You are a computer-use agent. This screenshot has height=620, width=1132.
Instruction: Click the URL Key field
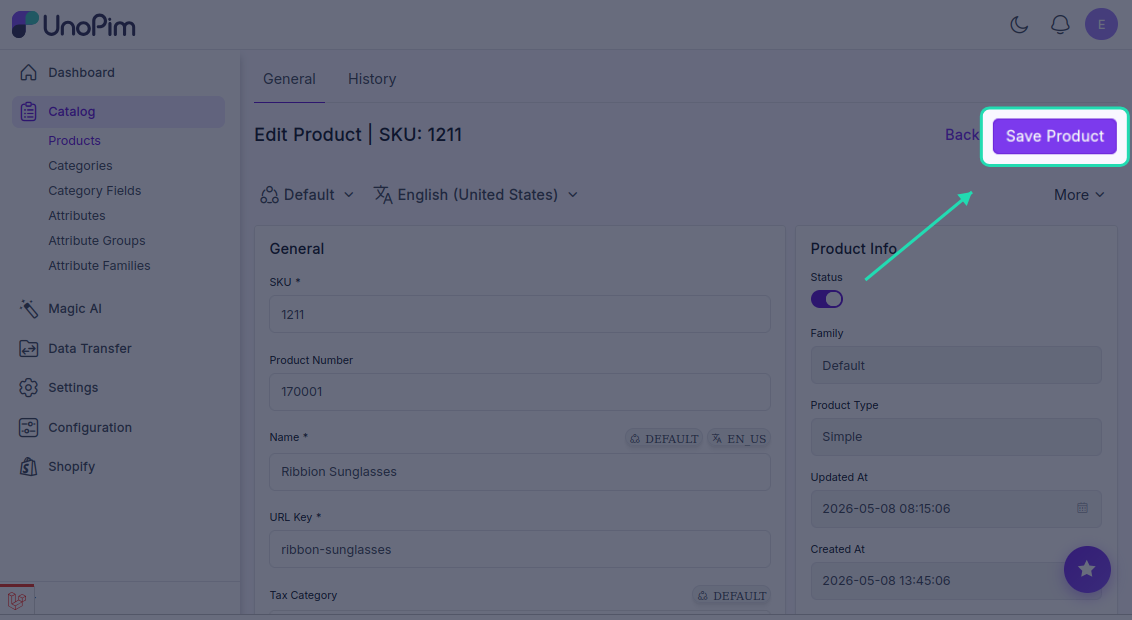tap(520, 549)
